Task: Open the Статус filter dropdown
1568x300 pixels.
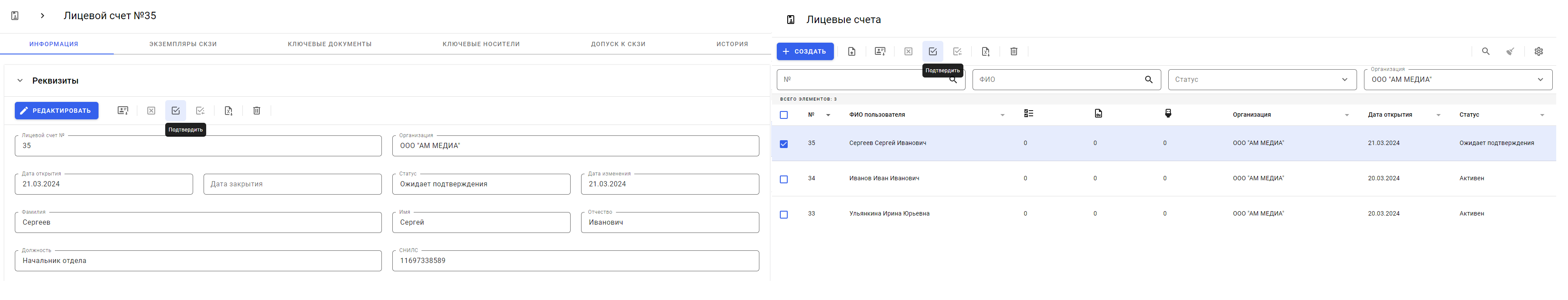Action: point(1261,80)
